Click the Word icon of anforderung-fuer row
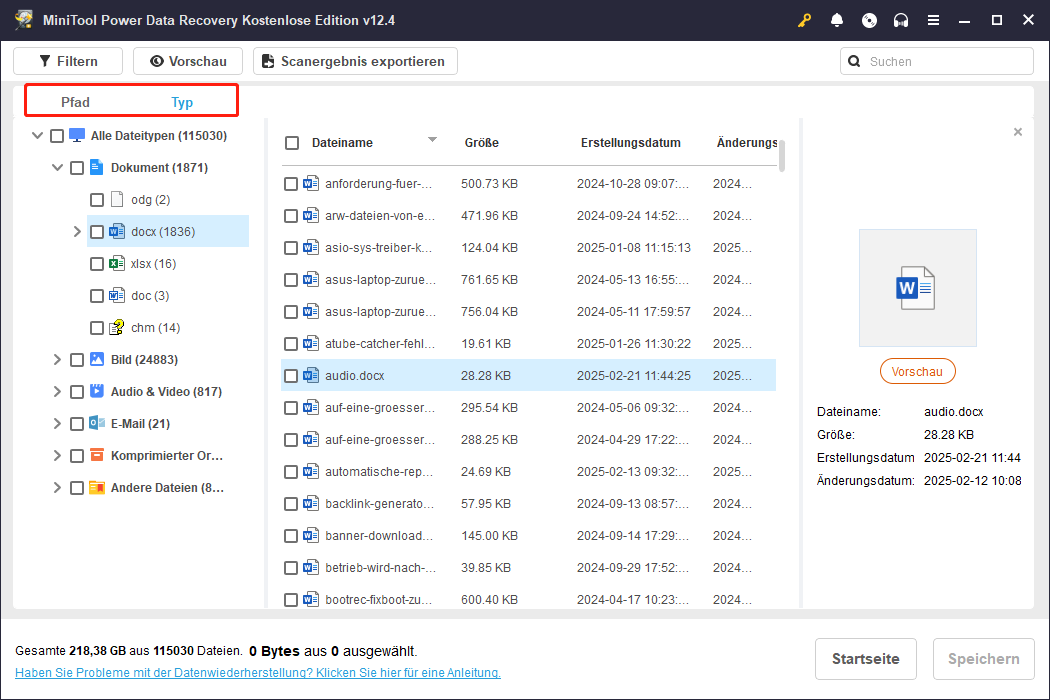This screenshot has width=1050, height=700. click(x=311, y=184)
